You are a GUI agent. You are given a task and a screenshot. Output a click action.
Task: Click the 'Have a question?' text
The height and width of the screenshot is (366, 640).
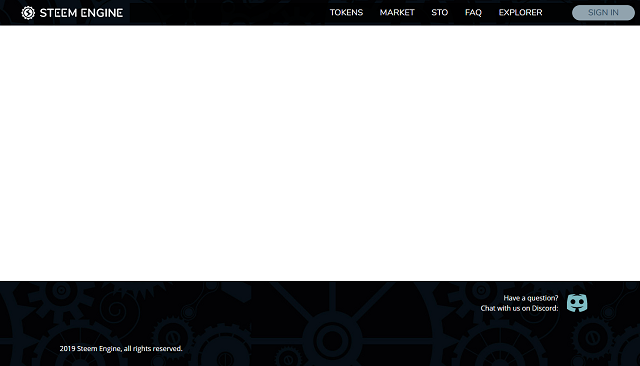coord(531,298)
